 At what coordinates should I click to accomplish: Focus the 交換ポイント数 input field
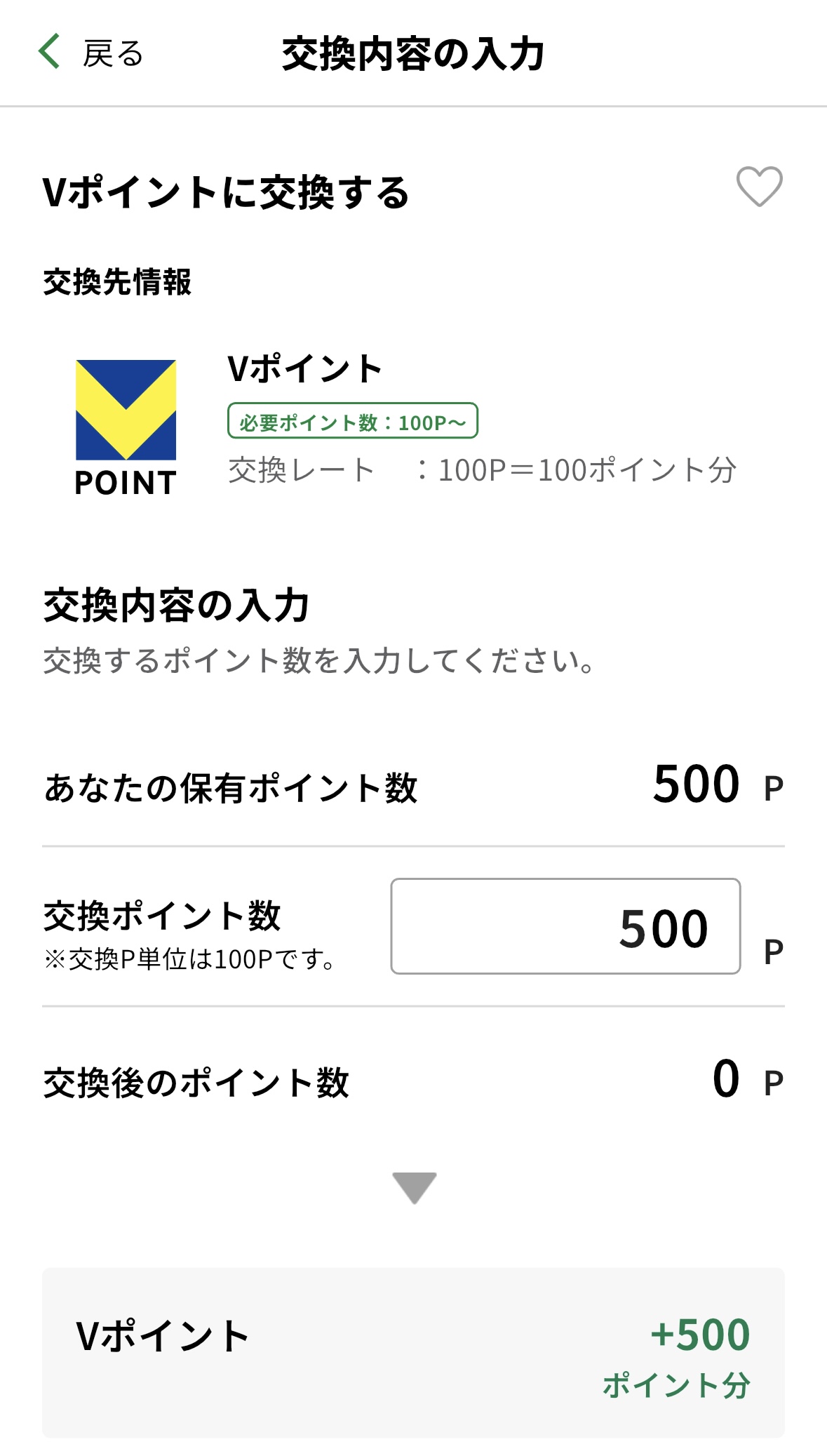pyautogui.click(x=565, y=926)
